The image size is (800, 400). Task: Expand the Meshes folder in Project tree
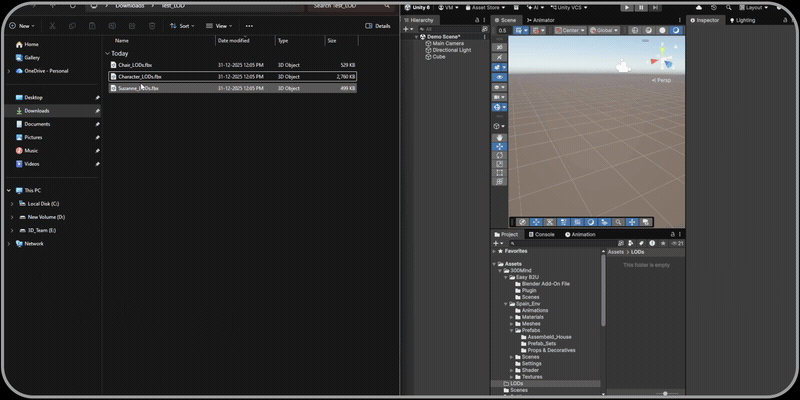point(511,323)
